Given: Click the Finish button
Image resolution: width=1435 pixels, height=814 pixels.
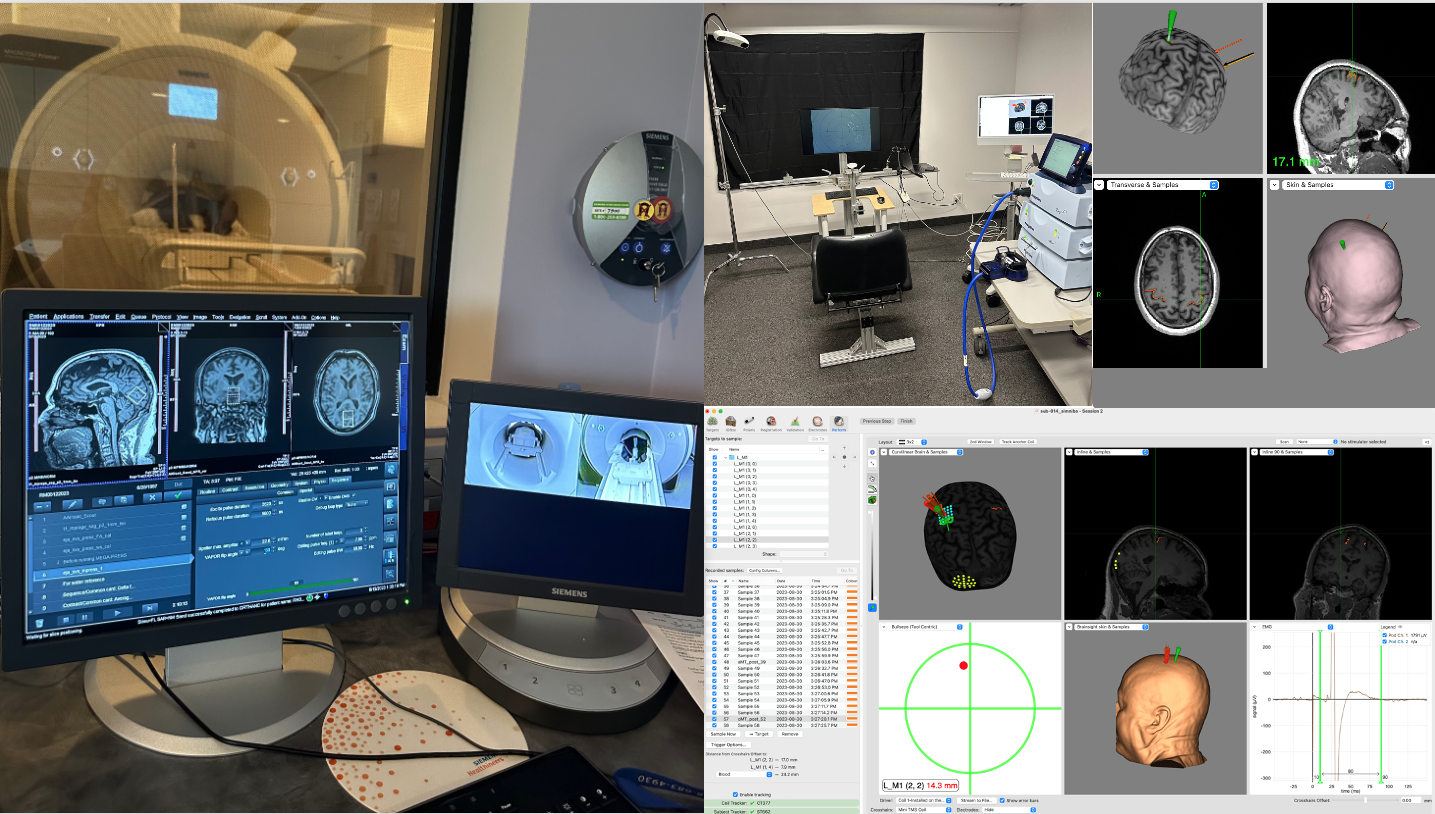Looking at the screenshot, I should click(x=906, y=421).
